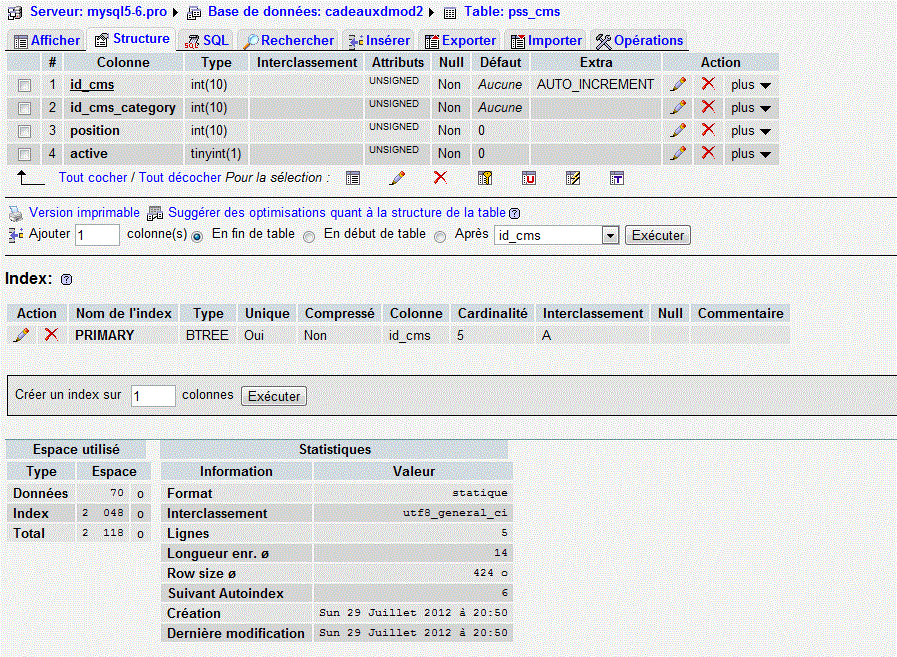Click the 'Tout cocher' link
Viewport: 897px width, 657px height.
[93, 177]
